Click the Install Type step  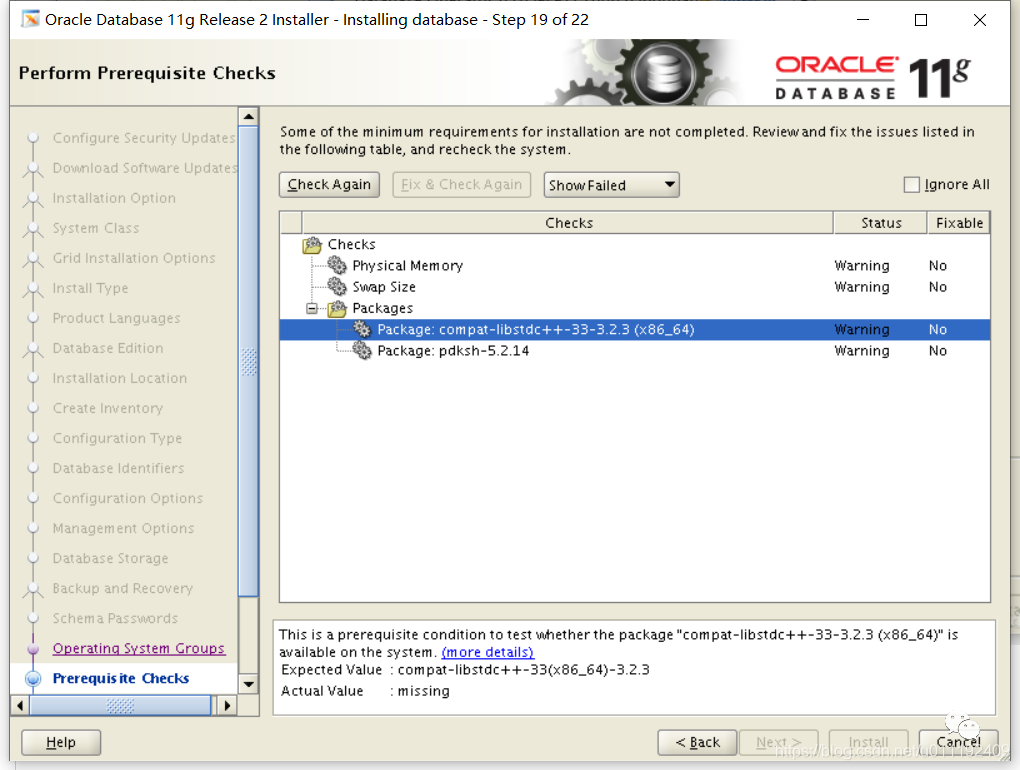point(90,288)
